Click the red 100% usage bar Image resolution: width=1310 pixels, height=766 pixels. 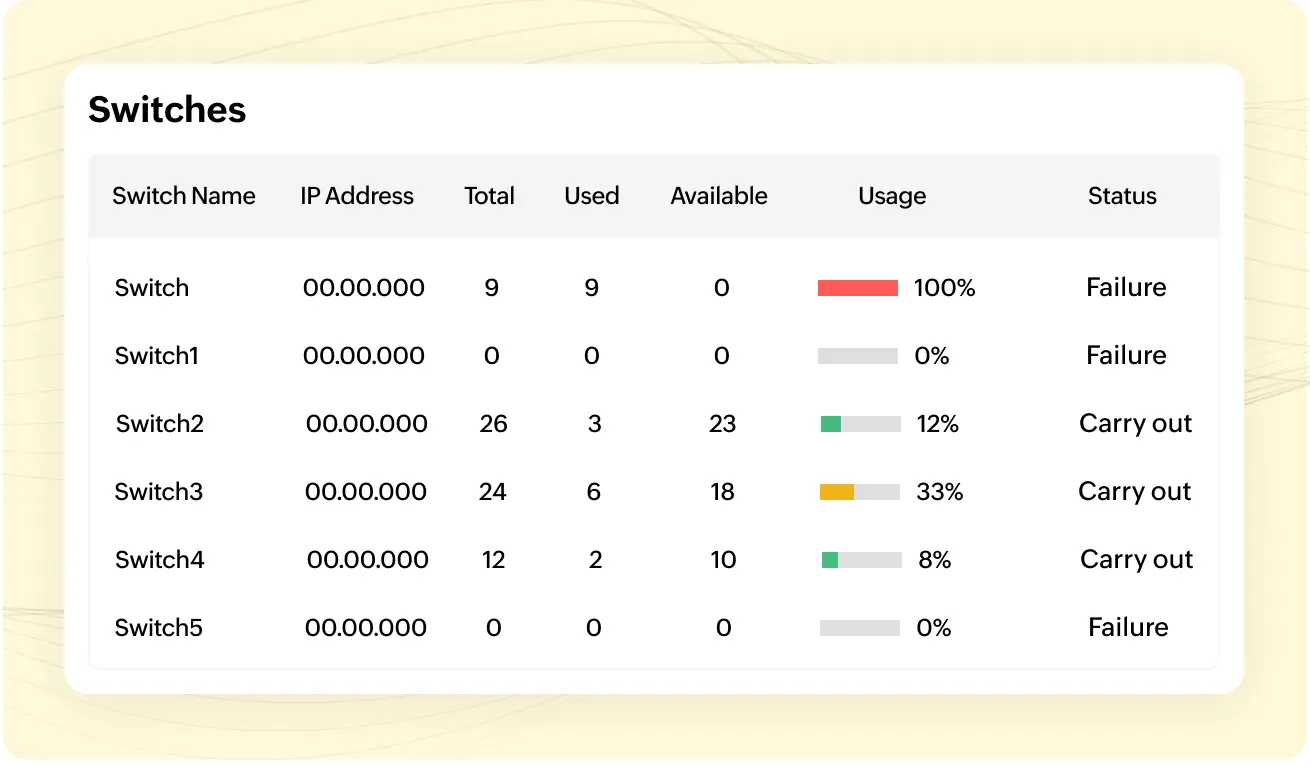point(858,288)
